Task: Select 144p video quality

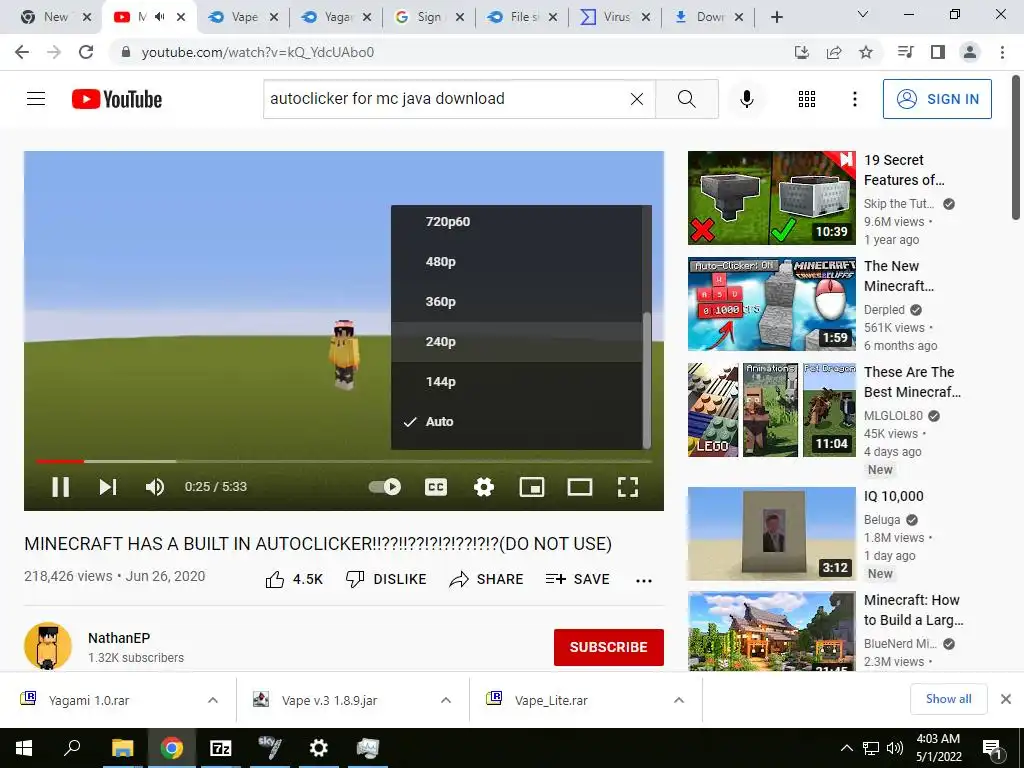Action: [x=517, y=381]
